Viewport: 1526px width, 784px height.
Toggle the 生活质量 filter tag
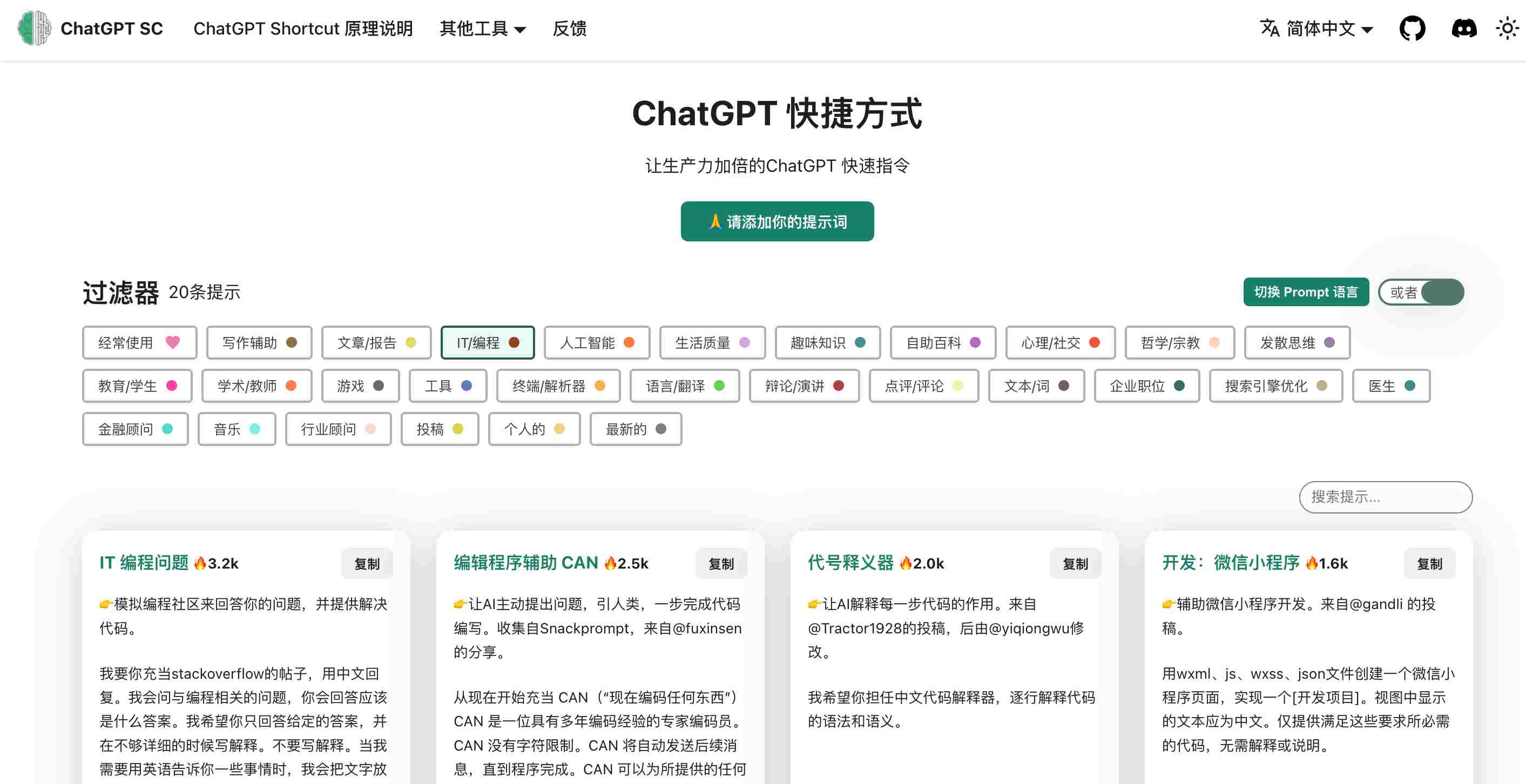(x=712, y=342)
